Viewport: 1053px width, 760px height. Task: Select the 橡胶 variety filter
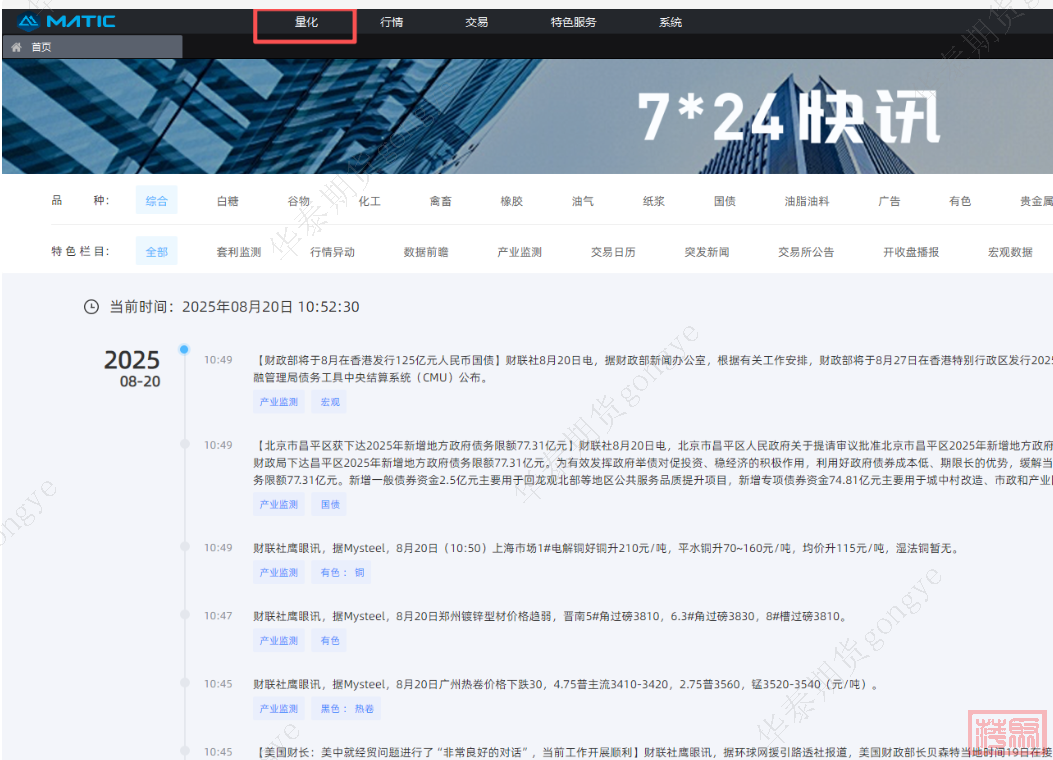(x=512, y=201)
